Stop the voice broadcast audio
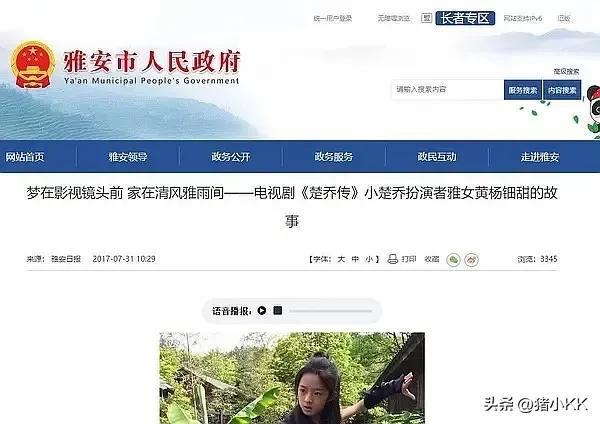600x424 pixels. click(278, 310)
